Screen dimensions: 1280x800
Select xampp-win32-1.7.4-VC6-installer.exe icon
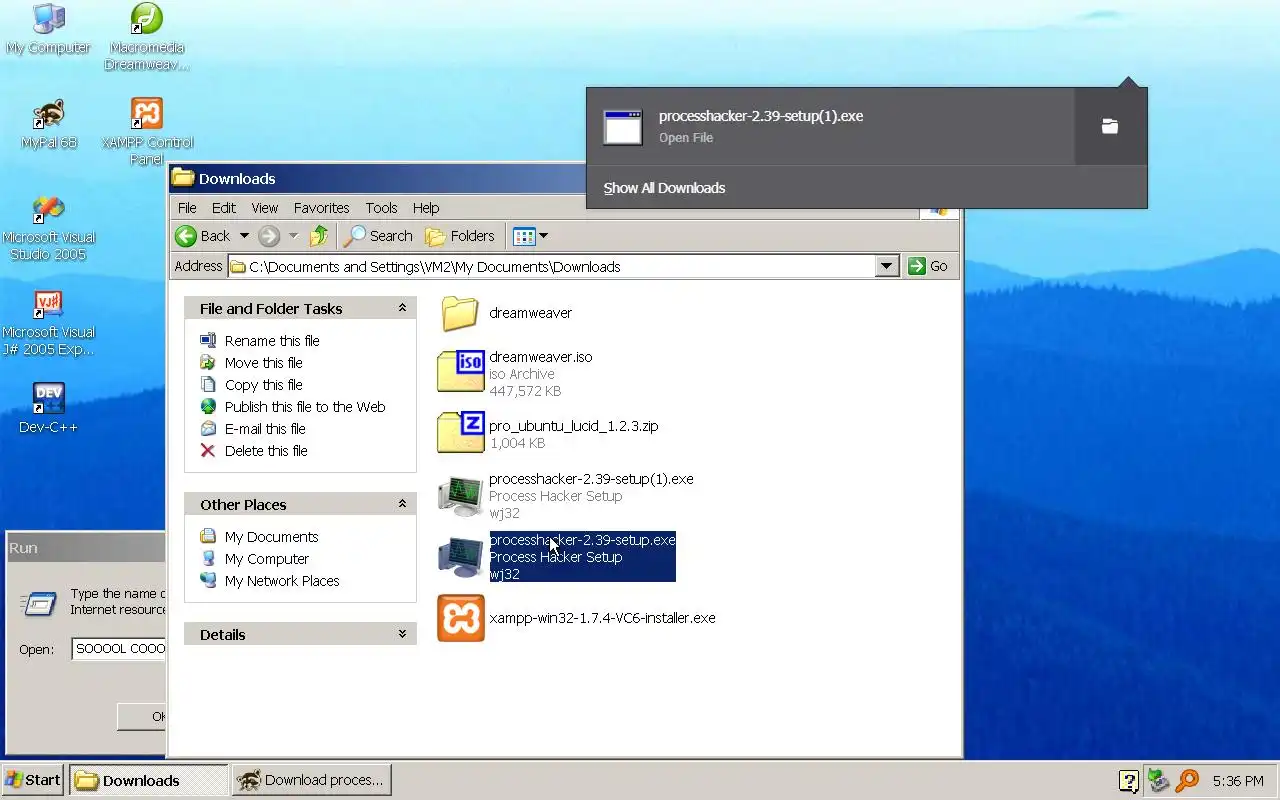coord(460,618)
